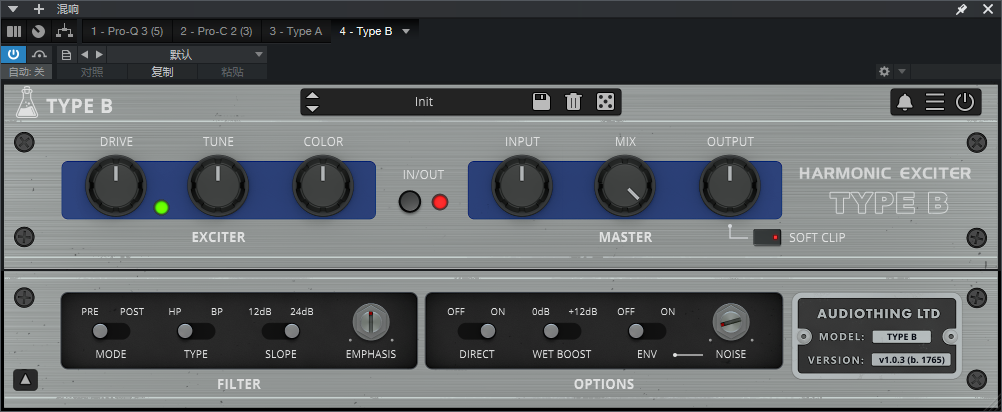Click the EMPHASIS rotary selector

point(371,322)
